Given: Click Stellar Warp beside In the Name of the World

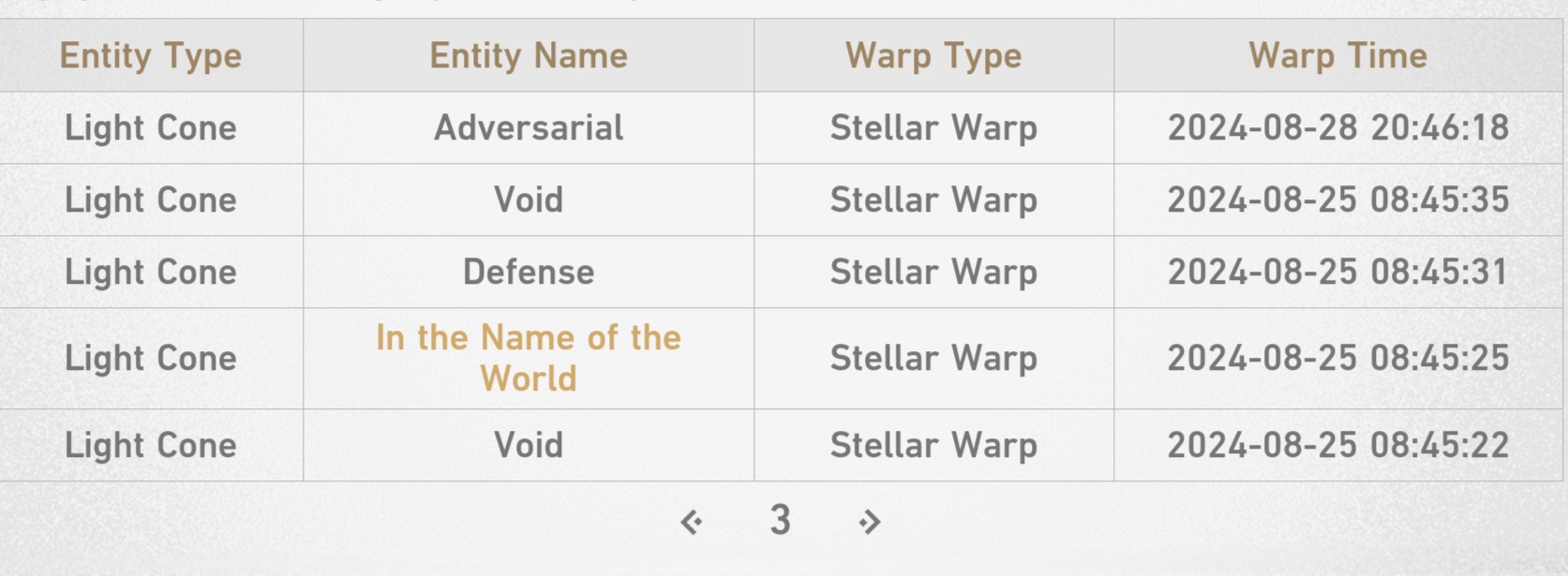Looking at the screenshot, I should pyautogui.click(x=933, y=358).
